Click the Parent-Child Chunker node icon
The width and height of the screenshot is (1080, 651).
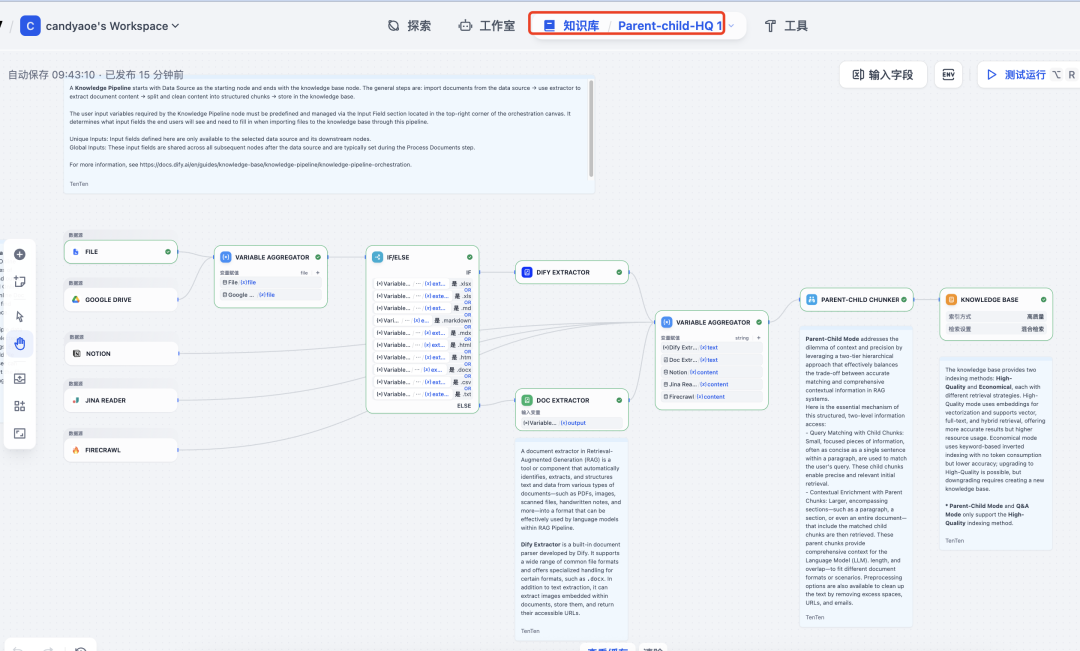click(x=811, y=300)
